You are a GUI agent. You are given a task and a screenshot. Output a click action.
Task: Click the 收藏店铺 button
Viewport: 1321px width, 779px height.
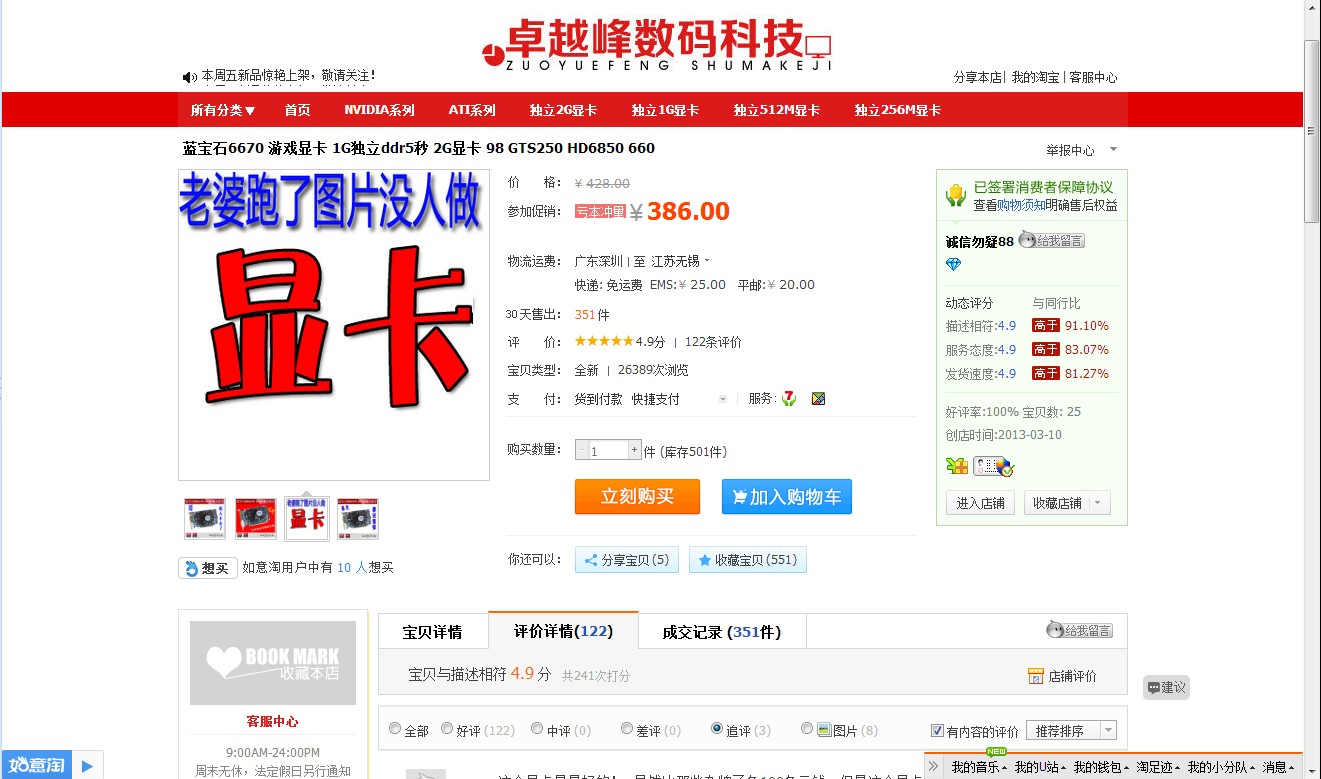pos(1056,503)
